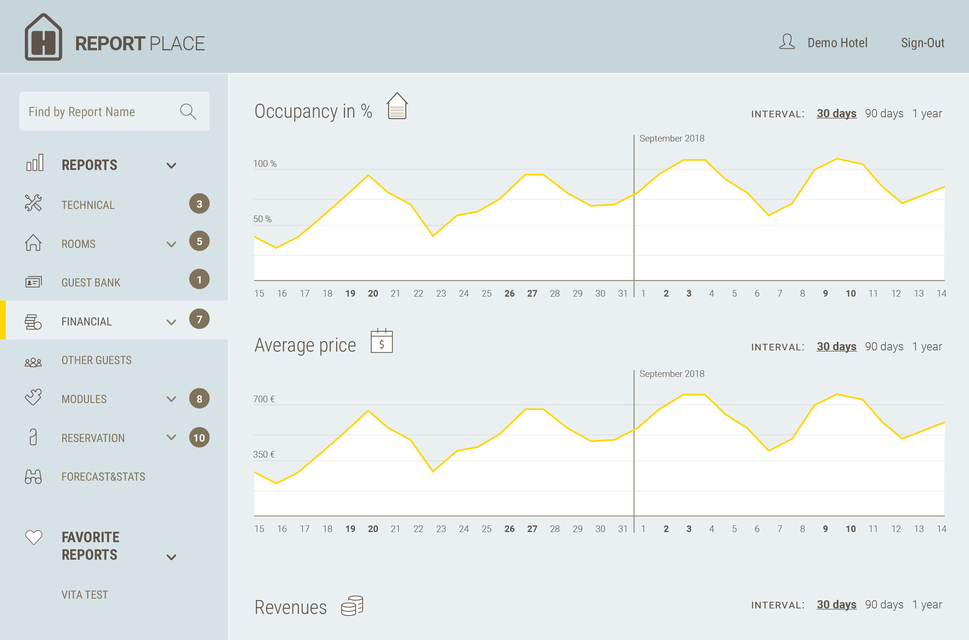Sign out of the account

pyautogui.click(x=922, y=43)
